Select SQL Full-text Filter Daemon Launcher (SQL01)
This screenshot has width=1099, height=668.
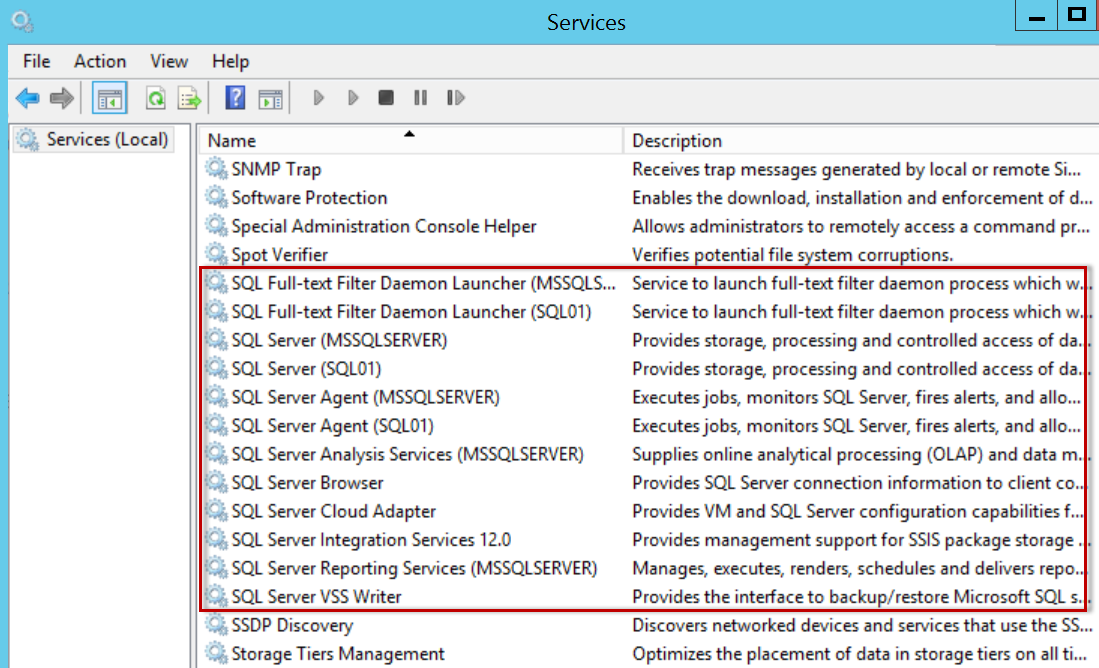(x=411, y=312)
